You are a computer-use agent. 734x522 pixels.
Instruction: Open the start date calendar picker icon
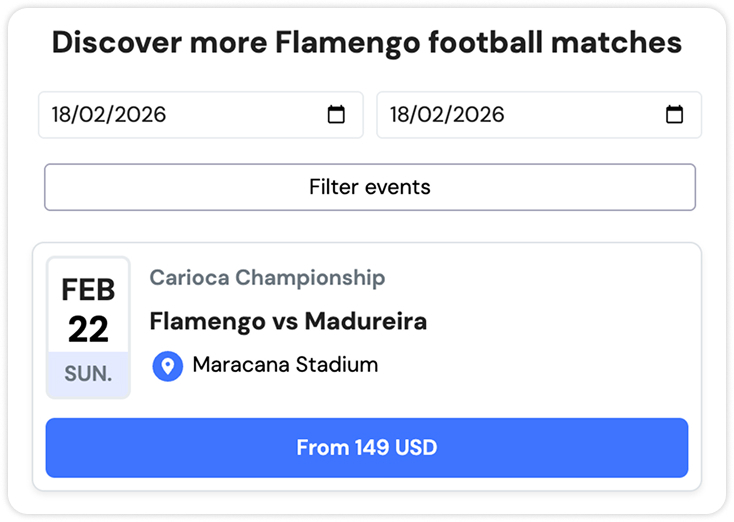(x=336, y=115)
